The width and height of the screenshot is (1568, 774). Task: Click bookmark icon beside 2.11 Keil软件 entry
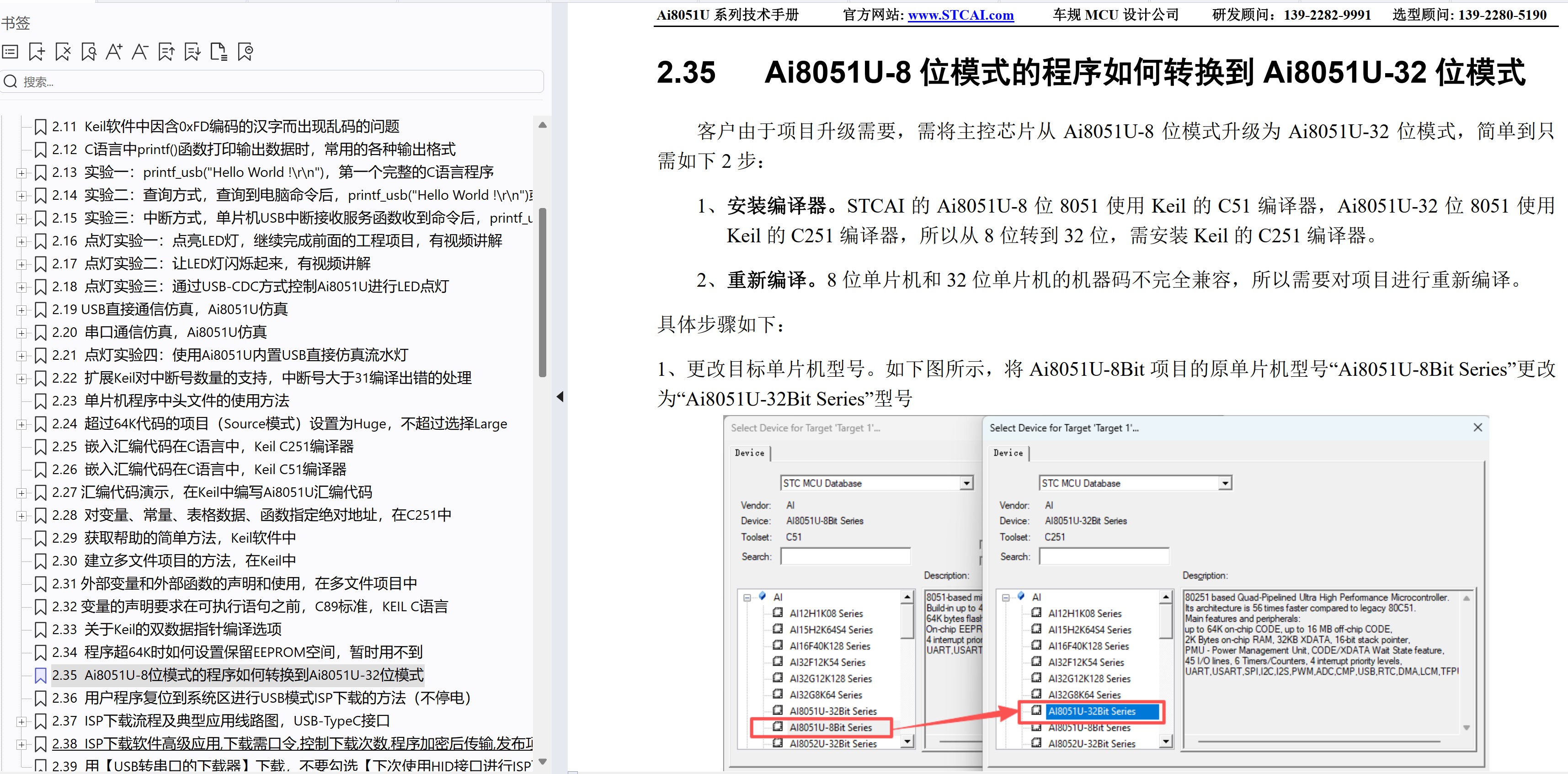[x=41, y=127]
